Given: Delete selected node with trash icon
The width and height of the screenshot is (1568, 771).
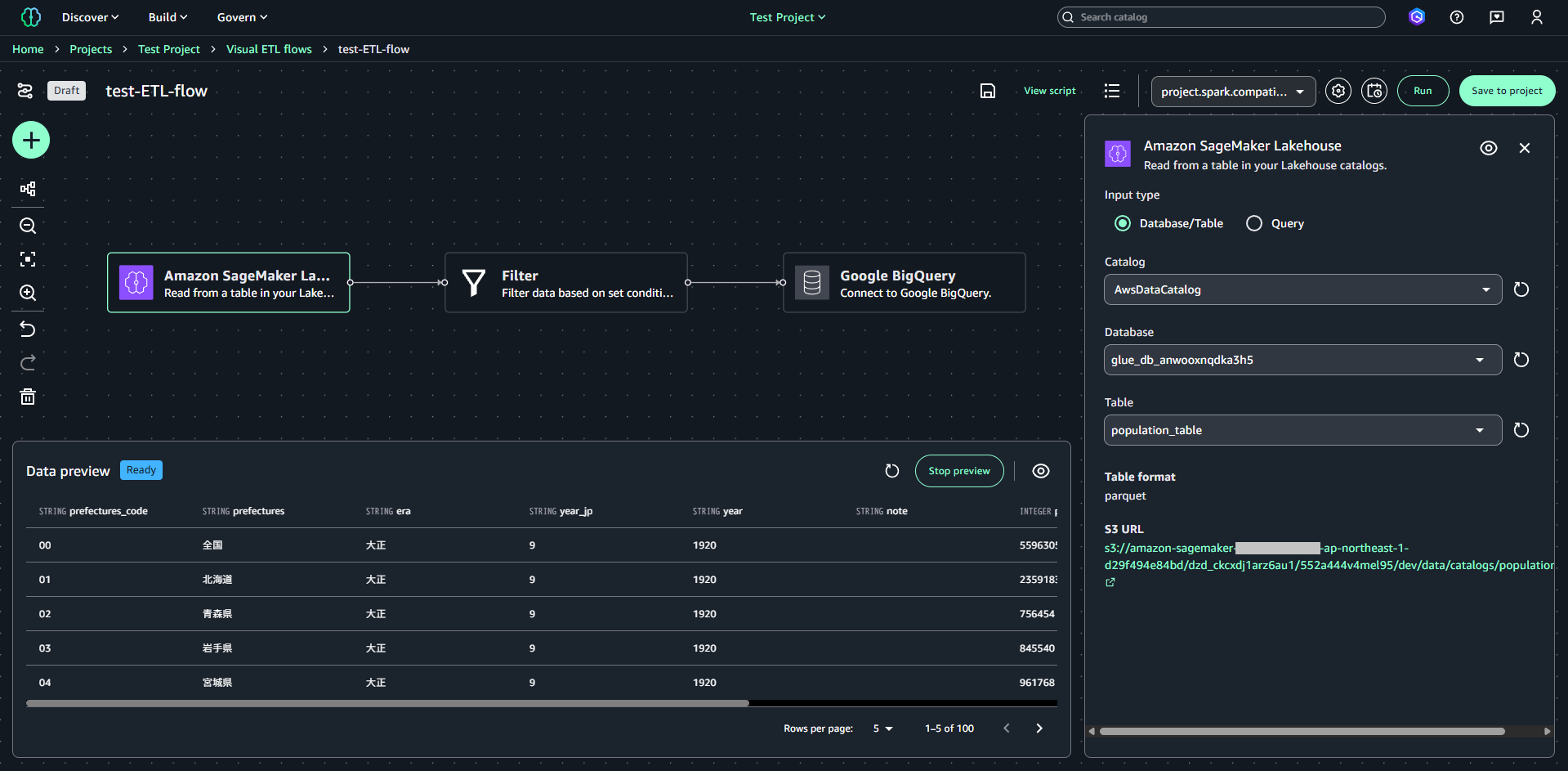Looking at the screenshot, I should coord(28,397).
